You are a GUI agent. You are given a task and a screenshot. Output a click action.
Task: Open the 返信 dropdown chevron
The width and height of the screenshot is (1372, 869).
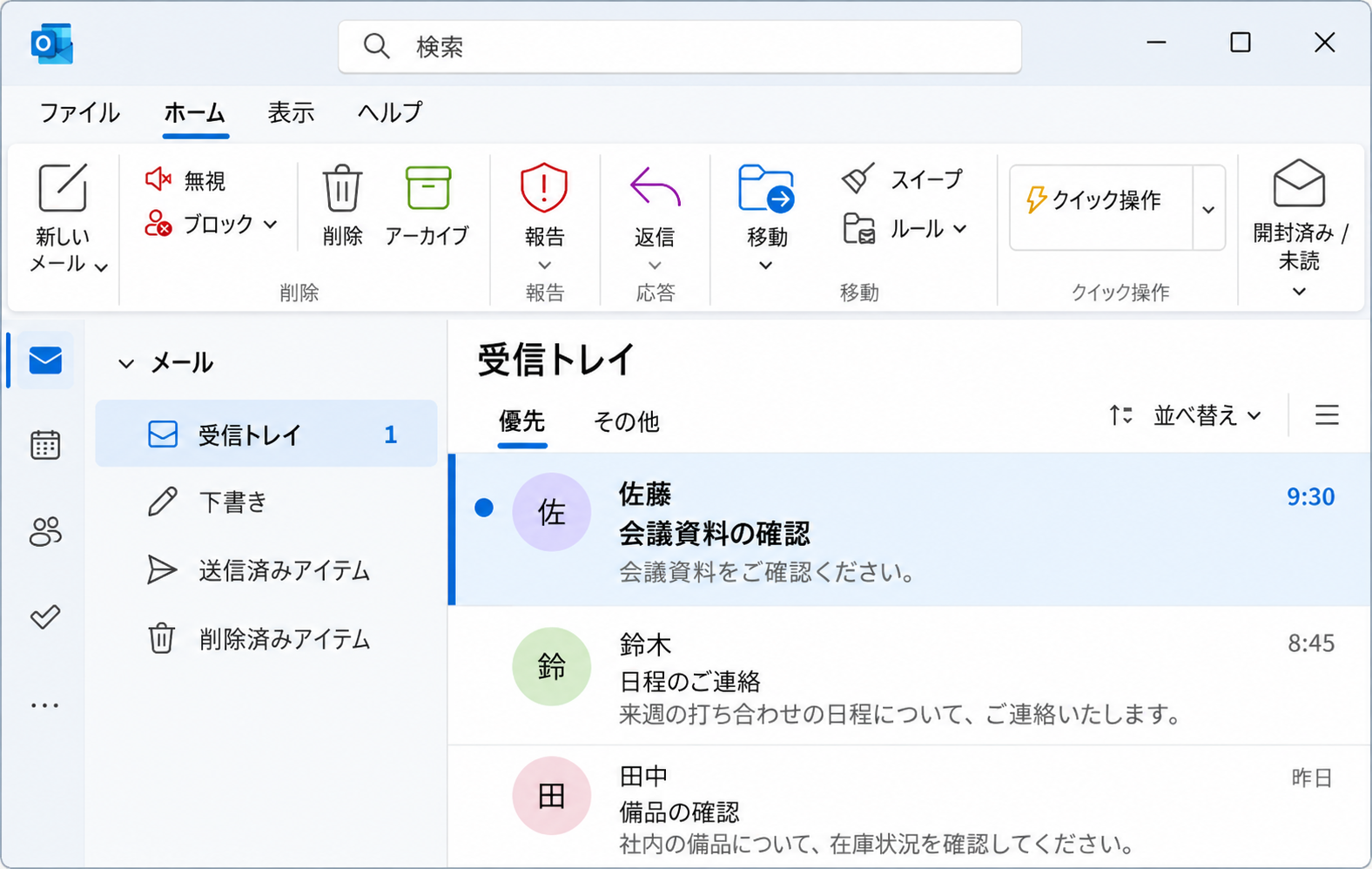(x=655, y=266)
